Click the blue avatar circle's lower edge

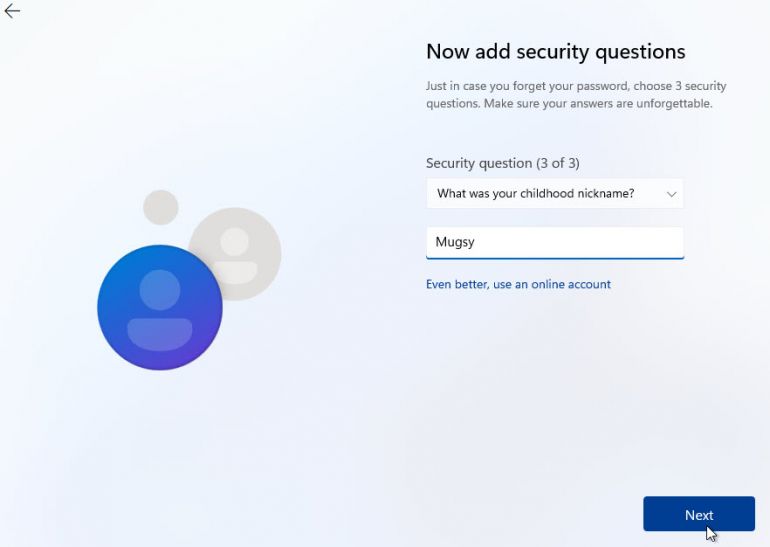[160, 367]
